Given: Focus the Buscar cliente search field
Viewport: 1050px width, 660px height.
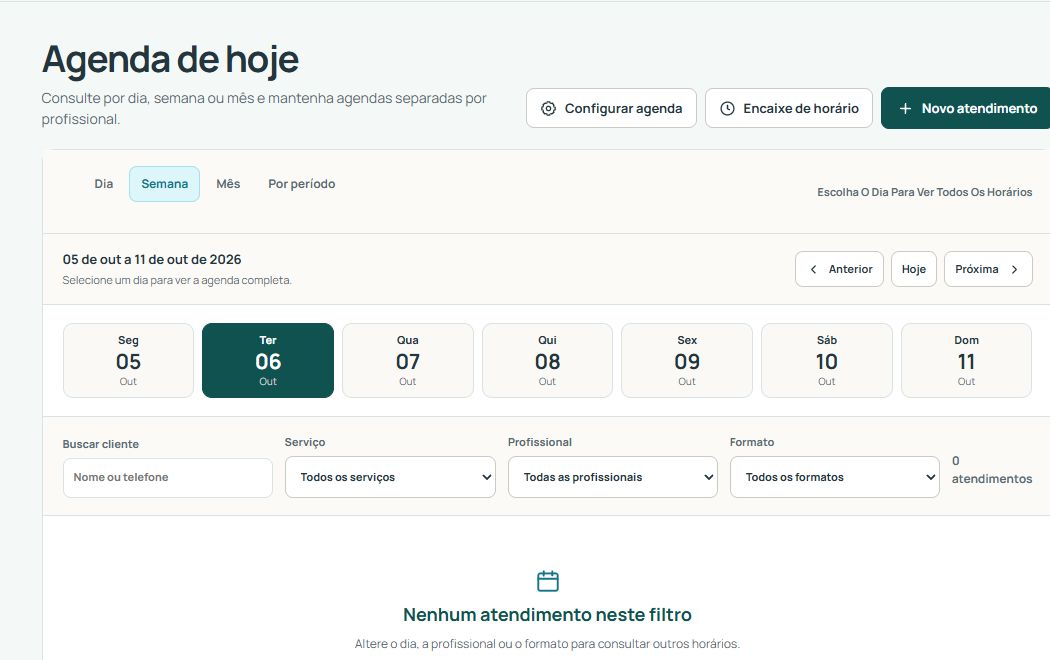Looking at the screenshot, I should point(168,478).
